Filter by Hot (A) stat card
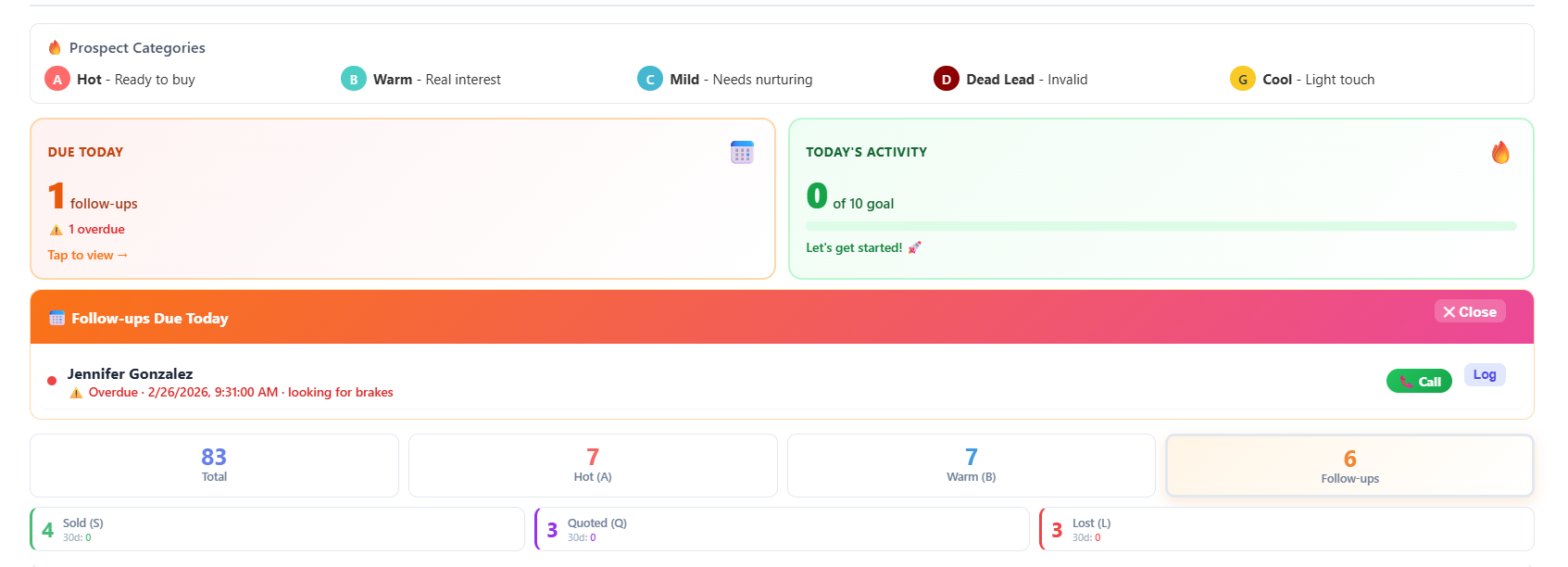 click(593, 465)
